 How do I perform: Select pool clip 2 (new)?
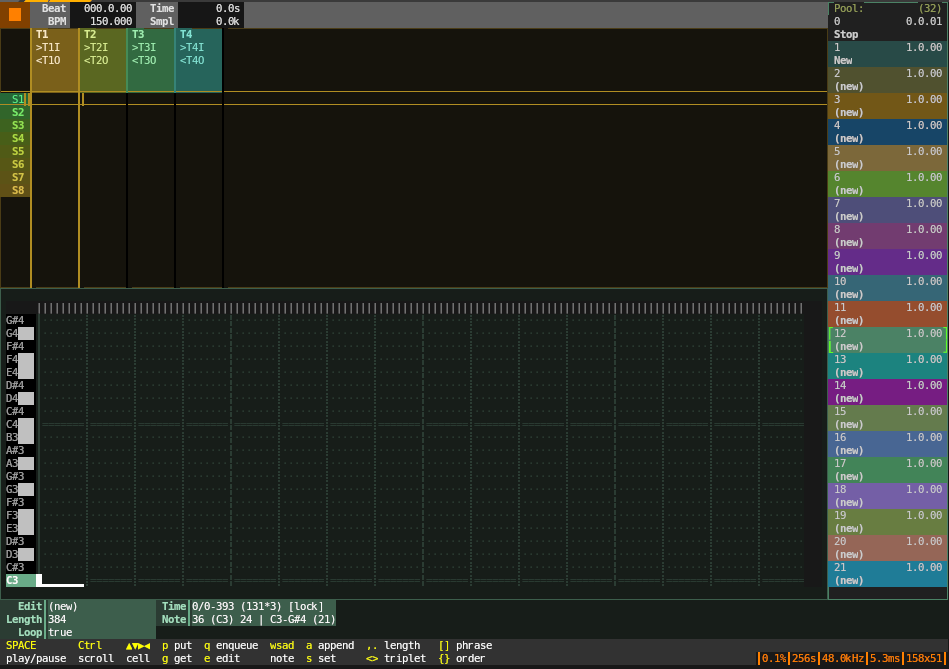click(888, 80)
